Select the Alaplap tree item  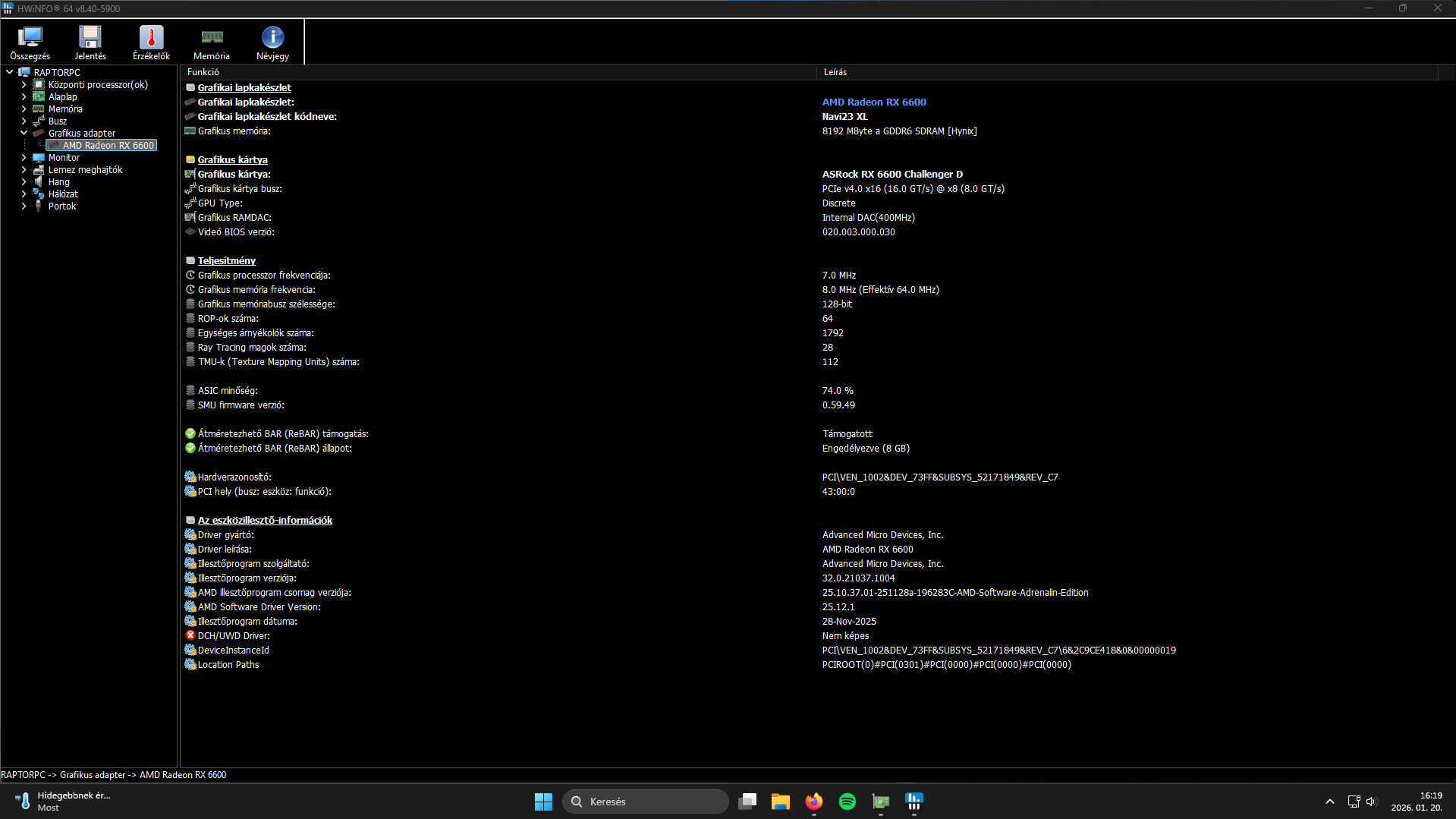pos(63,97)
